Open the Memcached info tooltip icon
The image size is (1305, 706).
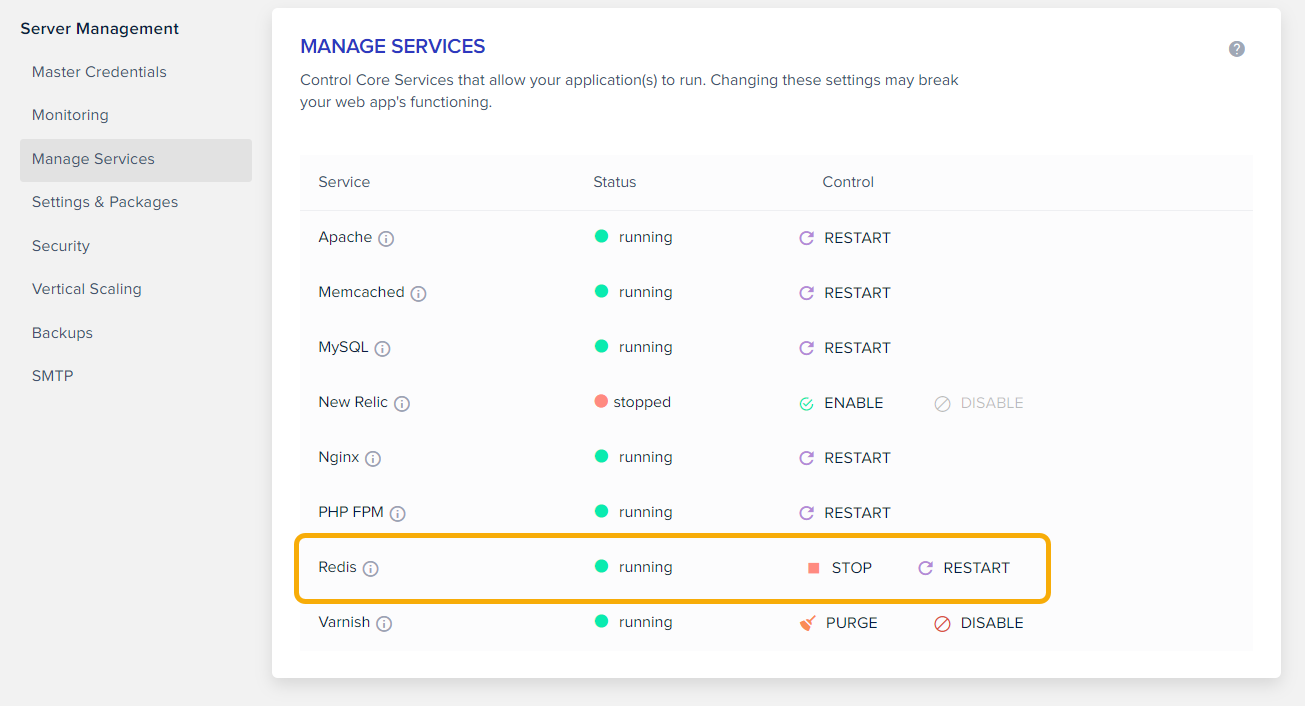[x=418, y=293]
